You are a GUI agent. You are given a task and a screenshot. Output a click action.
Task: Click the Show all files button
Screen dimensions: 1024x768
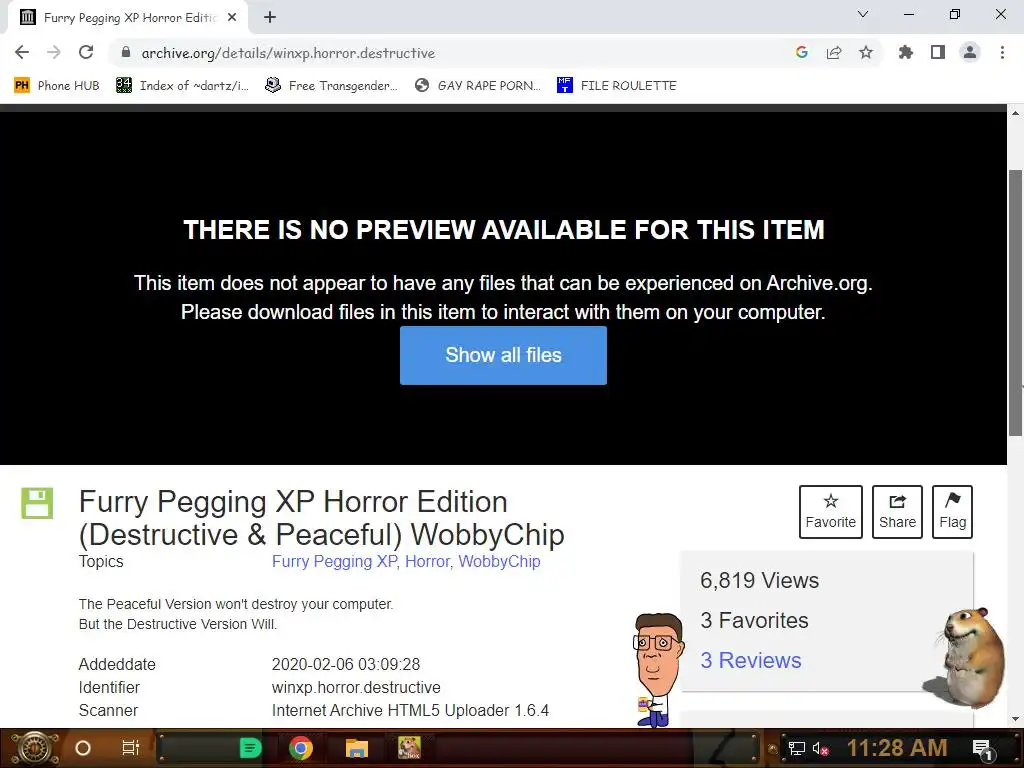coord(503,355)
